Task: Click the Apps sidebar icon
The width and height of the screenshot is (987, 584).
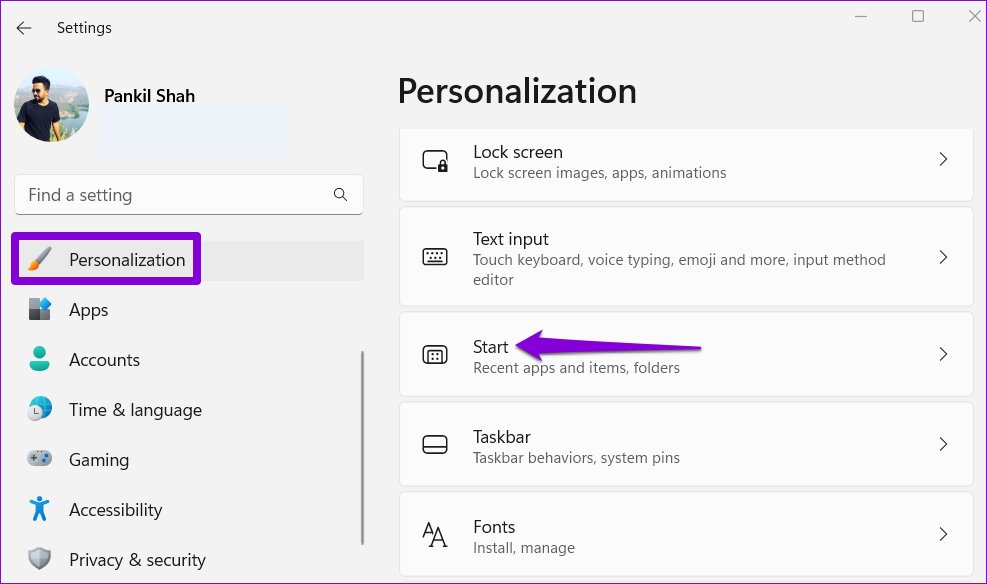Action: [40, 309]
